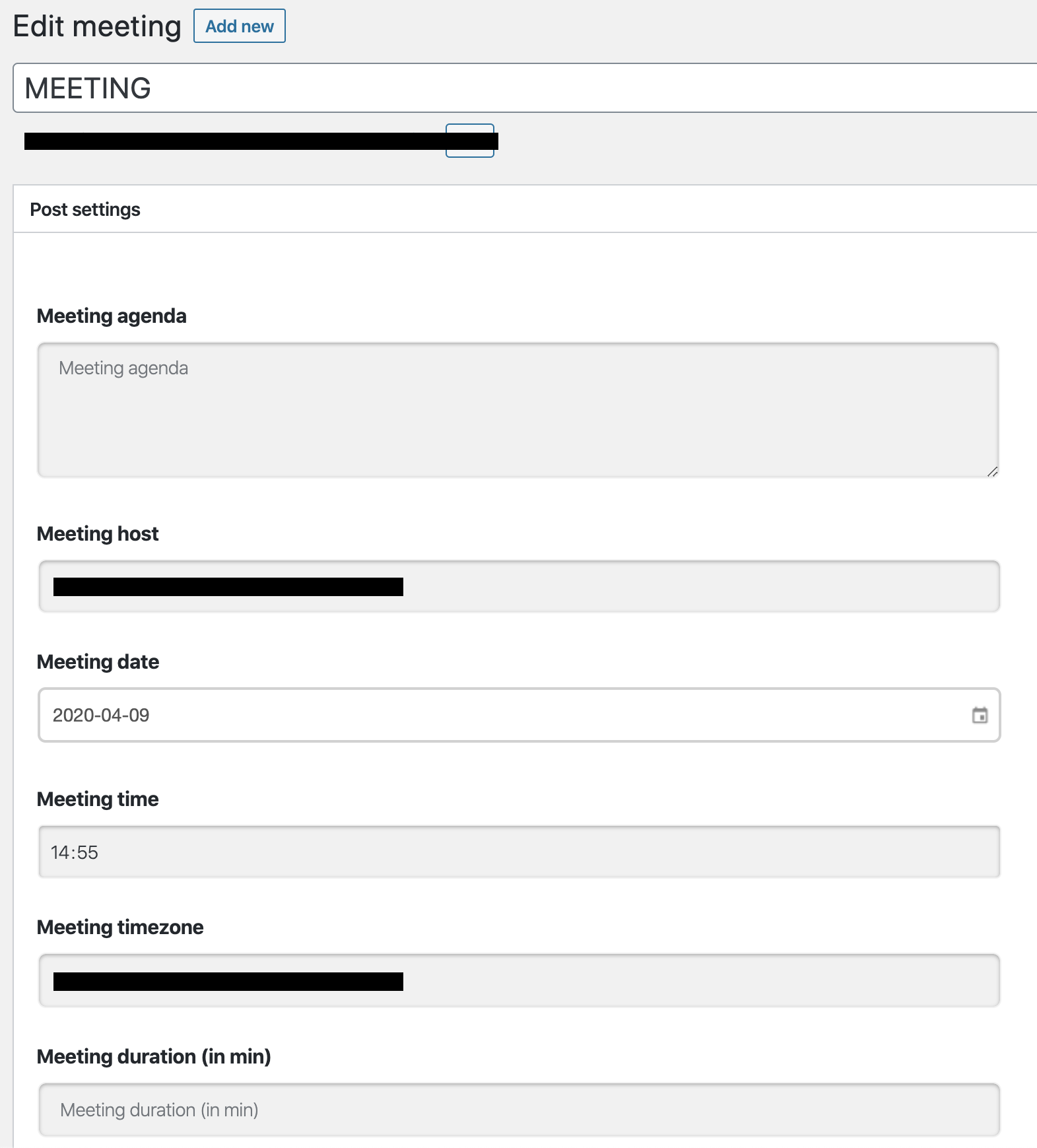Click the Meeting timezone label
The width and height of the screenshot is (1037, 1148).
pos(120,927)
